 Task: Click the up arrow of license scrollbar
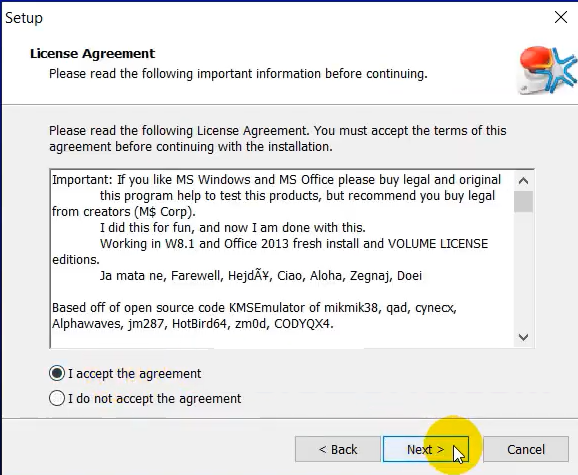[523, 181]
